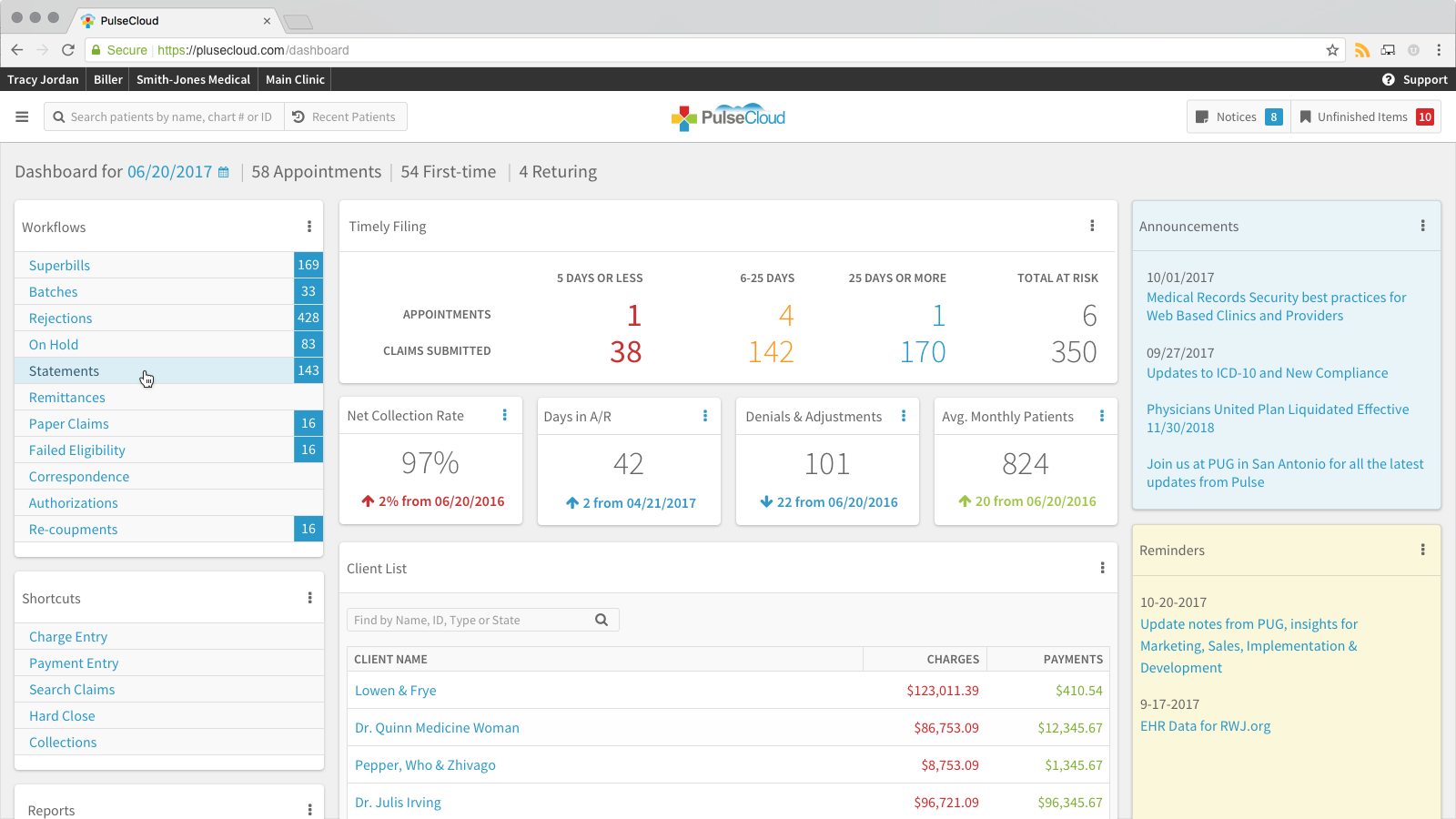Open Notices button with 8 badge

click(x=1238, y=116)
